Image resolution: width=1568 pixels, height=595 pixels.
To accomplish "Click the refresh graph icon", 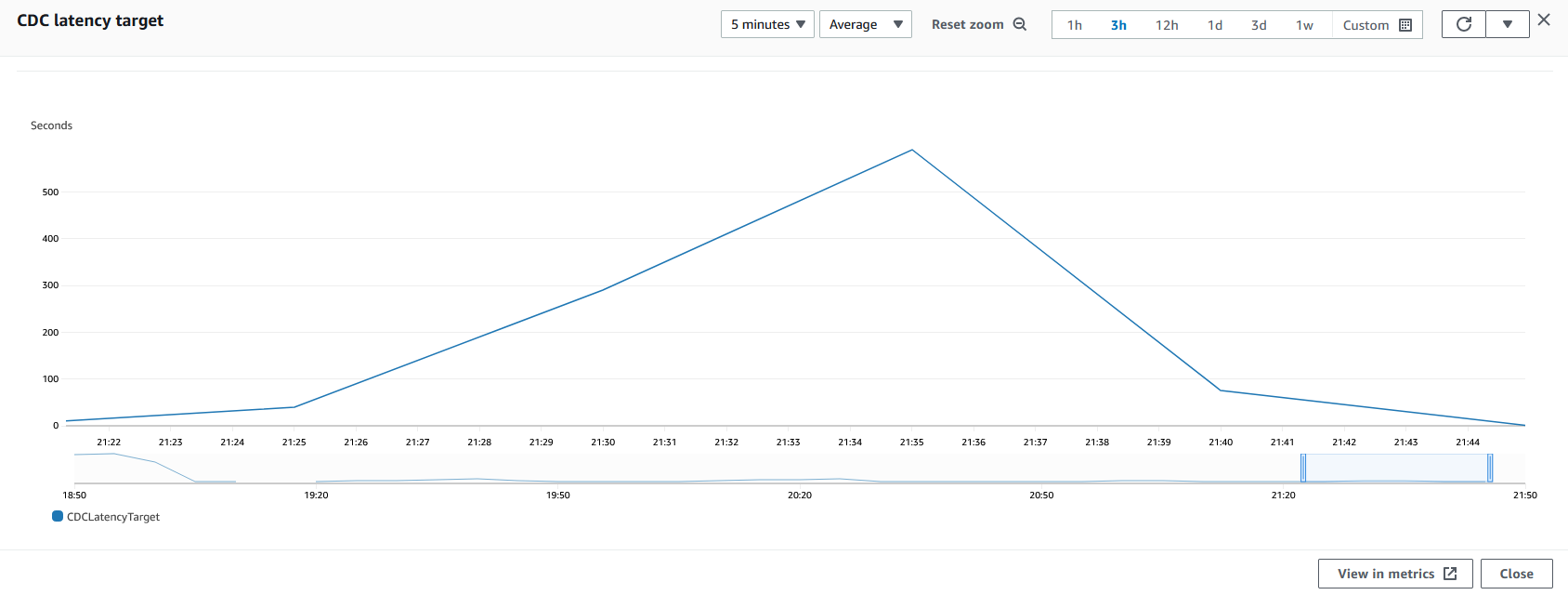I will (1464, 24).
